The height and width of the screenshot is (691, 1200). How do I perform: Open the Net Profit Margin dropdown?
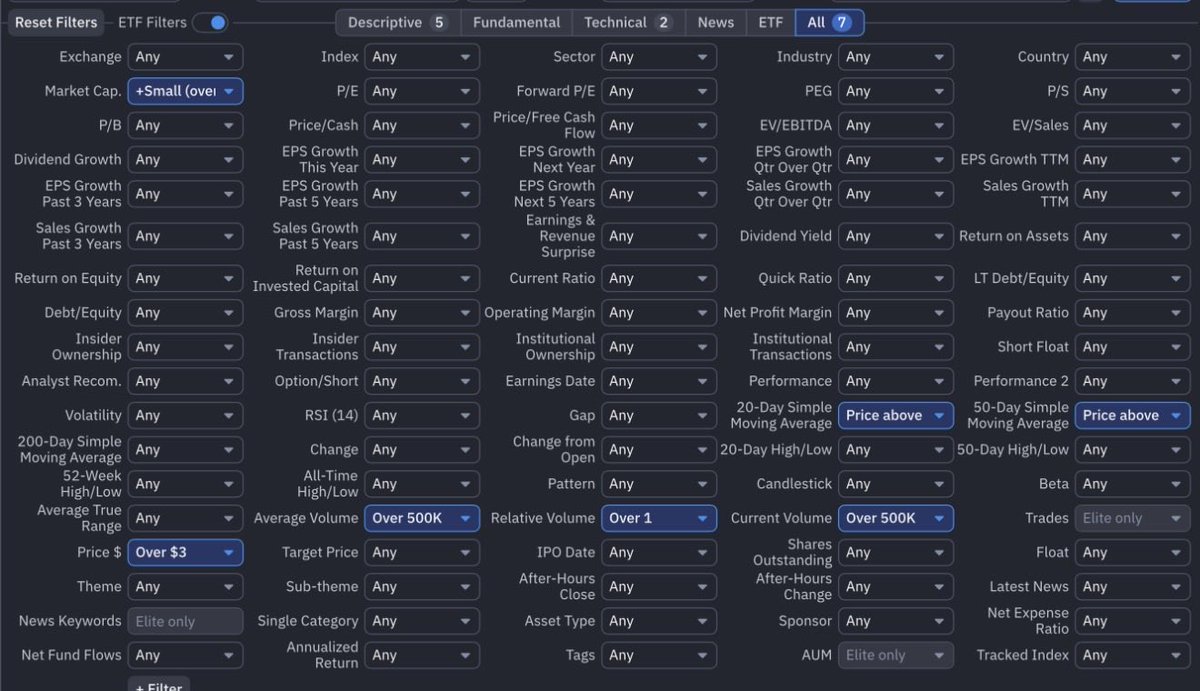(x=896, y=313)
